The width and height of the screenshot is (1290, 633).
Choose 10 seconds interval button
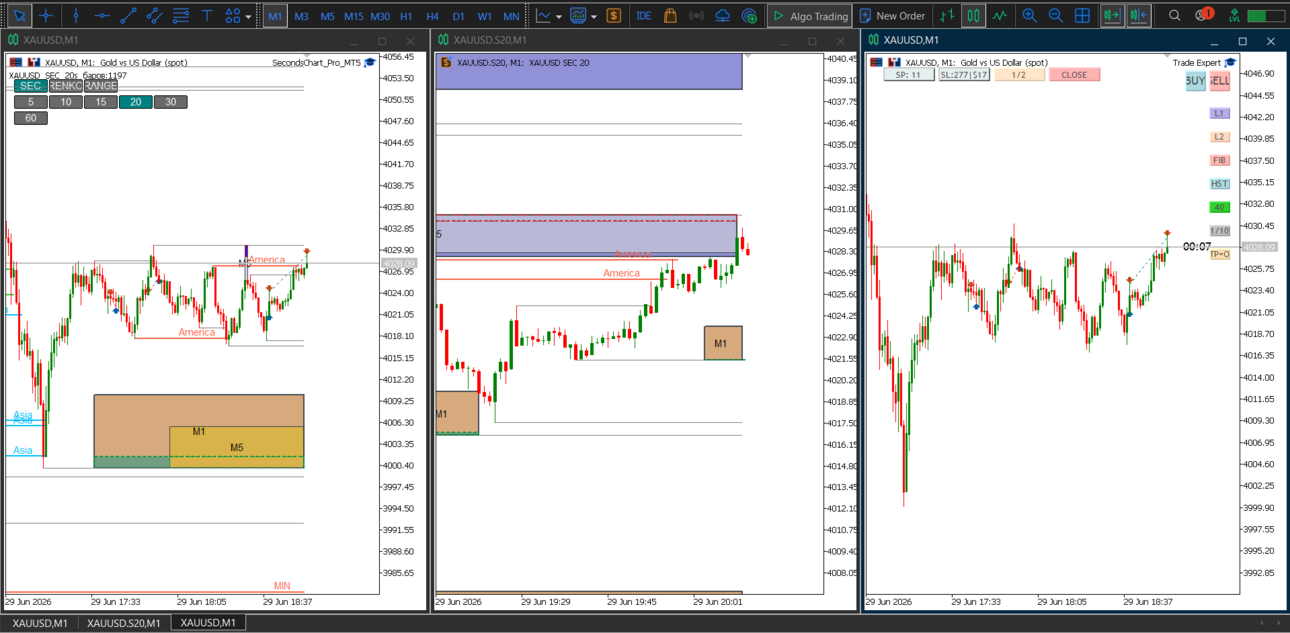click(66, 102)
